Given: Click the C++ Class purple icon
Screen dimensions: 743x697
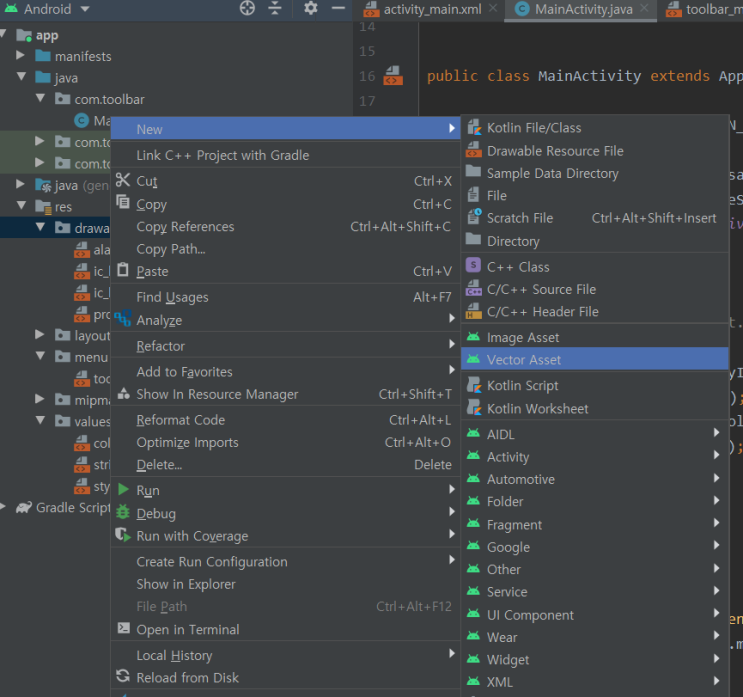Looking at the screenshot, I should tap(473, 265).
